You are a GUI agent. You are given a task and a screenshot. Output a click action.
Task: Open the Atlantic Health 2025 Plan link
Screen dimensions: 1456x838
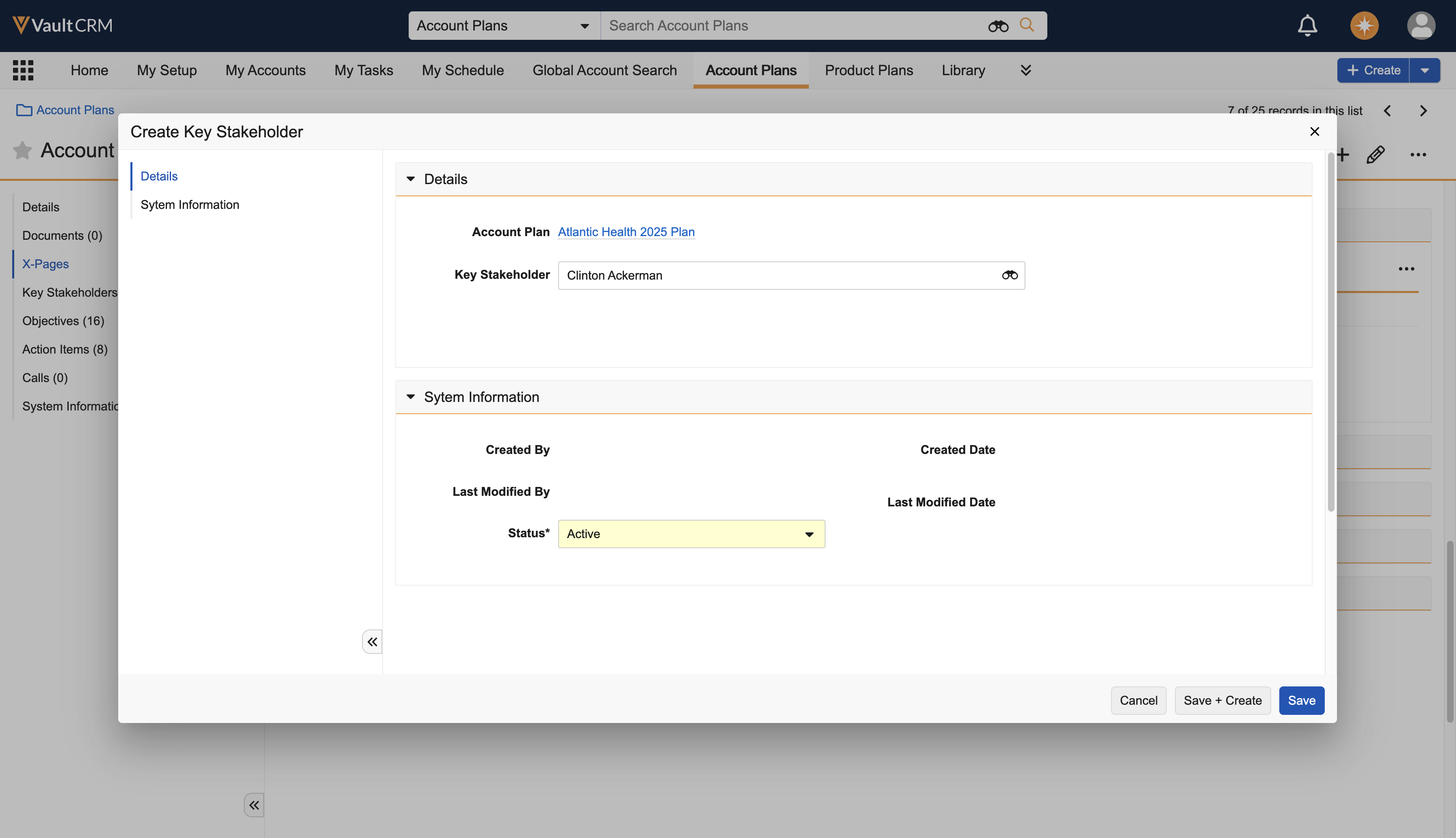[x=626, y=231]
